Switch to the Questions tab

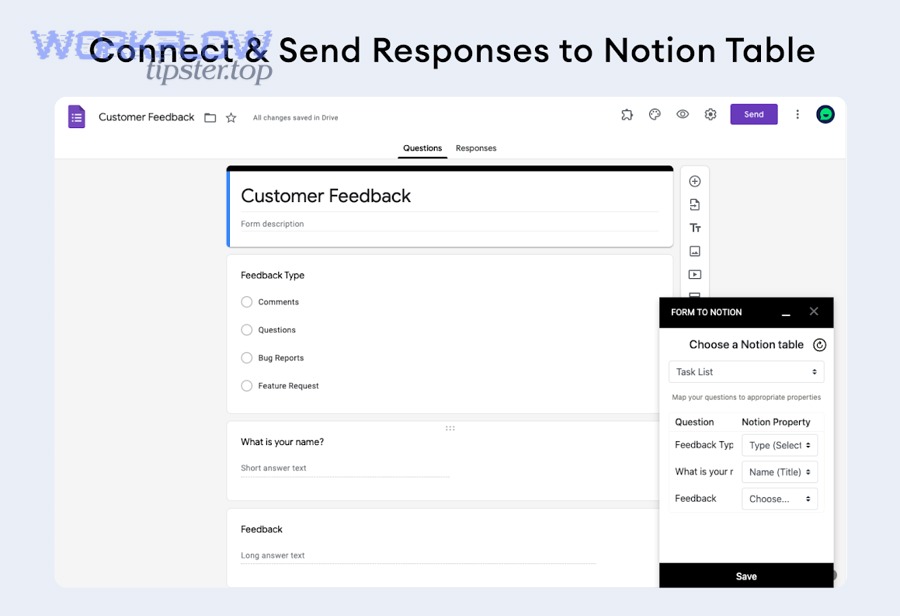pos(422,148)
